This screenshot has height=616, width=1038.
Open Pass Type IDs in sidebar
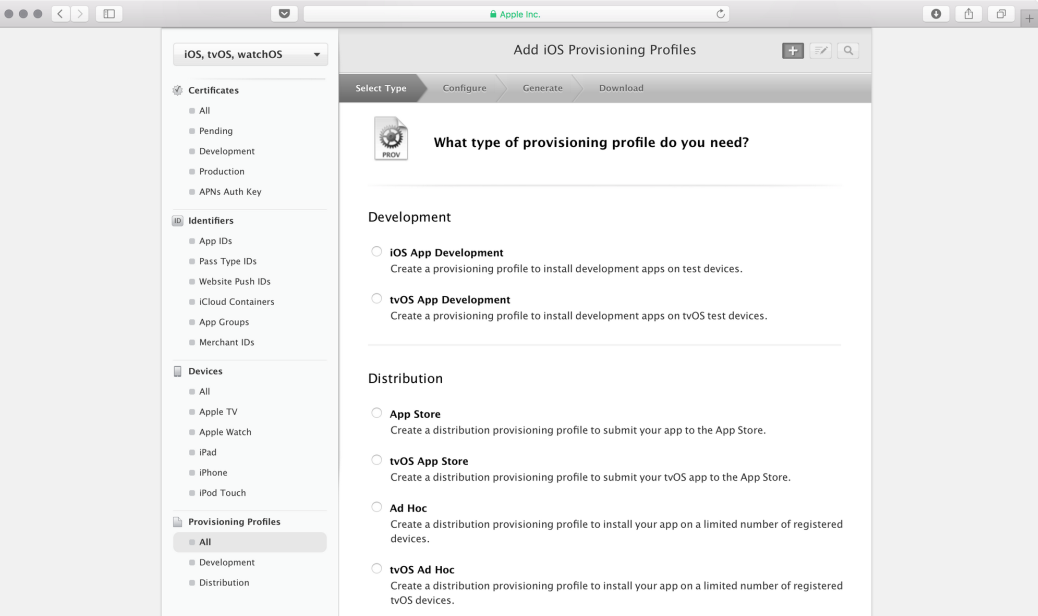point(228,261)
